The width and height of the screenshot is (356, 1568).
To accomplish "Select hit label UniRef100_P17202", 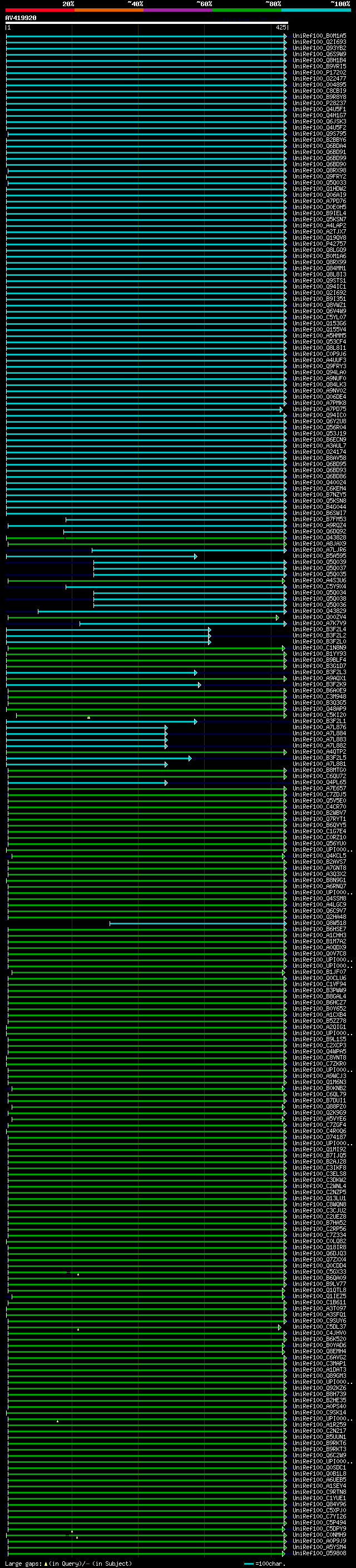I will pyautogui.click(x=319, y=72).
